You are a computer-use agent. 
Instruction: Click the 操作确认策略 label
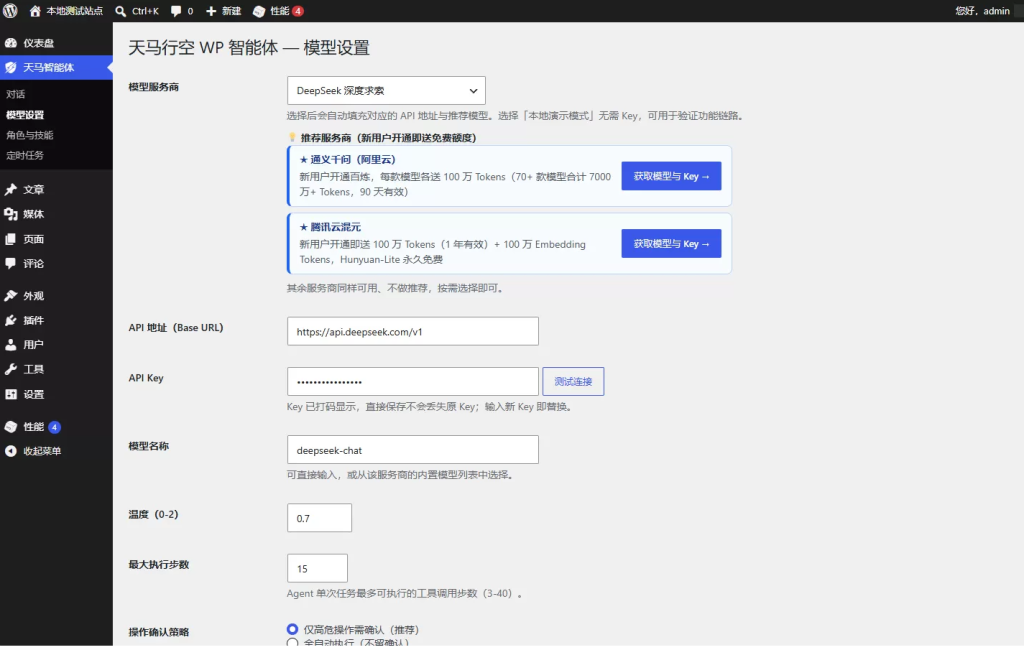click(x=159, y=632)
